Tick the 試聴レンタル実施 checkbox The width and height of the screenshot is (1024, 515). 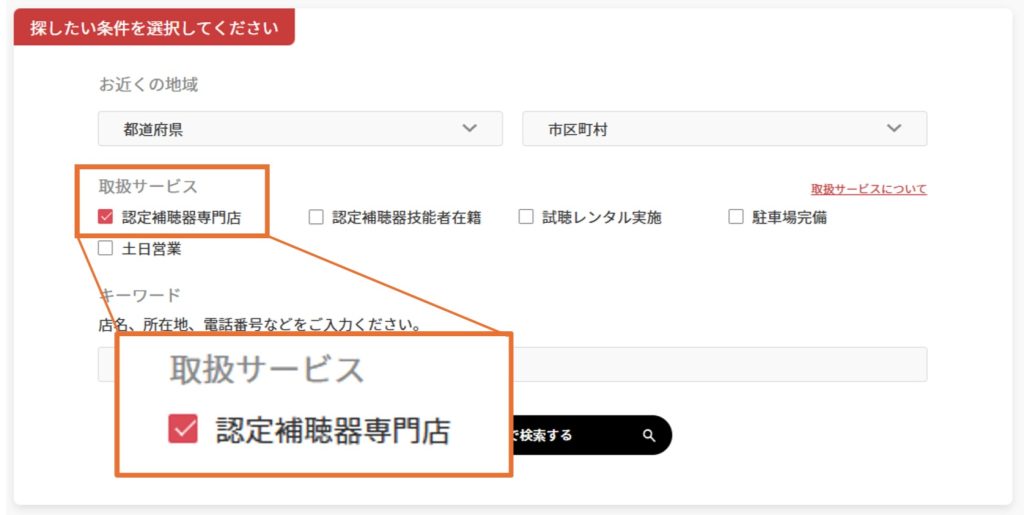pyautogui.click(x=526, y=217)
